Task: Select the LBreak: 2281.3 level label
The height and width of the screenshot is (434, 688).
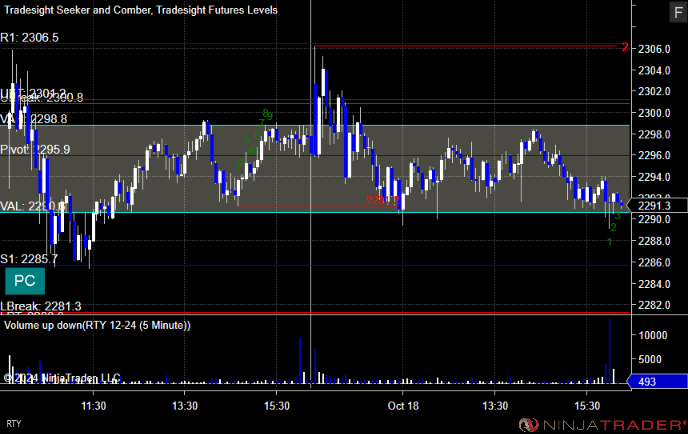Action: click(41, 306)
